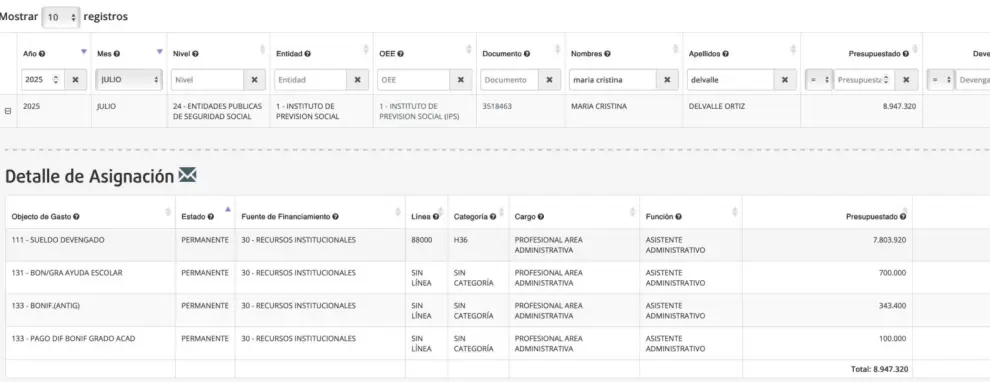Click the help icon next to Estado
This screenshot has height=382, width=990.
[210, 217]
